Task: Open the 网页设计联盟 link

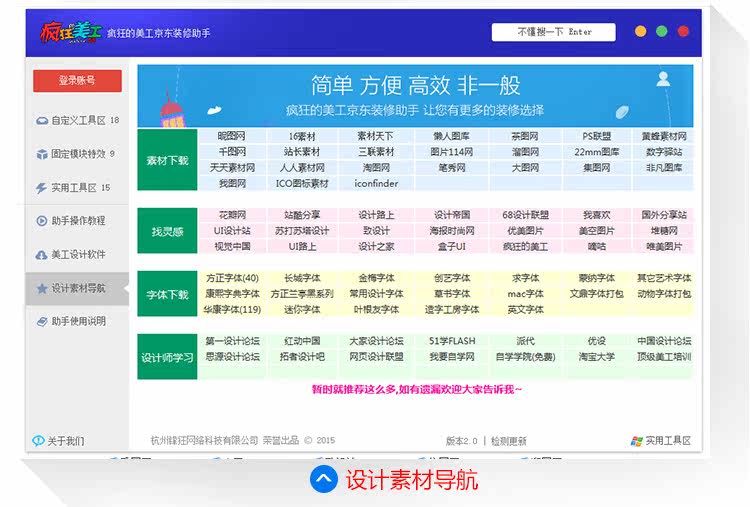Action: [376, 357]
